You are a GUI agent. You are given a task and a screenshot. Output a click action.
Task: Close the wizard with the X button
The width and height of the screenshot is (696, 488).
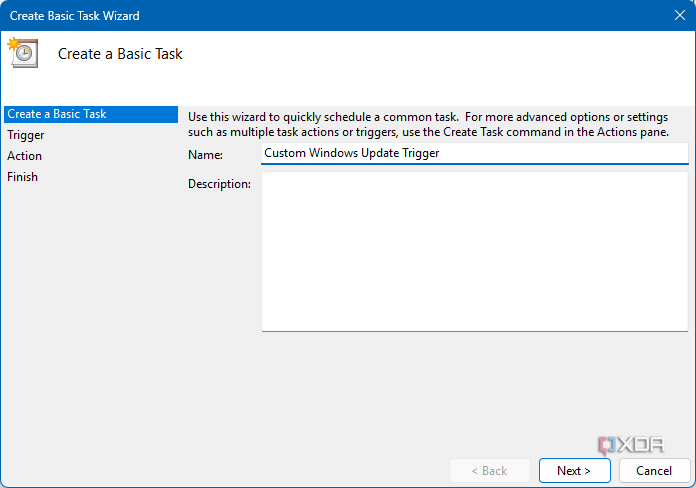coord(680,16)
